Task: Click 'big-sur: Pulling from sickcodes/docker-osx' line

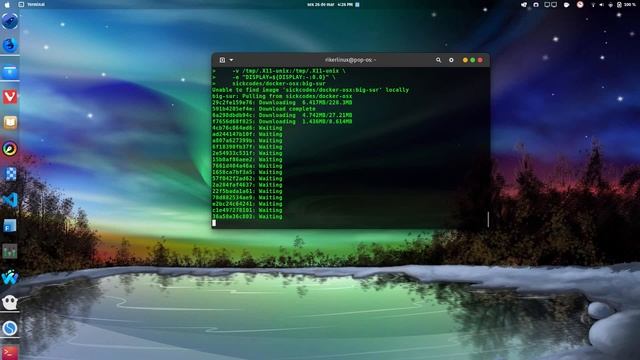Action: click(x=282, y=96)
